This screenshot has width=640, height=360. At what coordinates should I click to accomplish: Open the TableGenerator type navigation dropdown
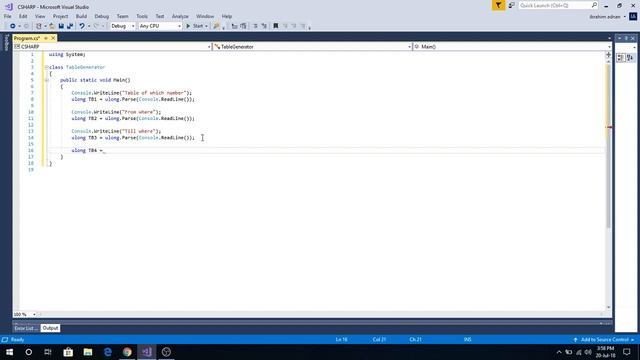[x=312, y=47]
